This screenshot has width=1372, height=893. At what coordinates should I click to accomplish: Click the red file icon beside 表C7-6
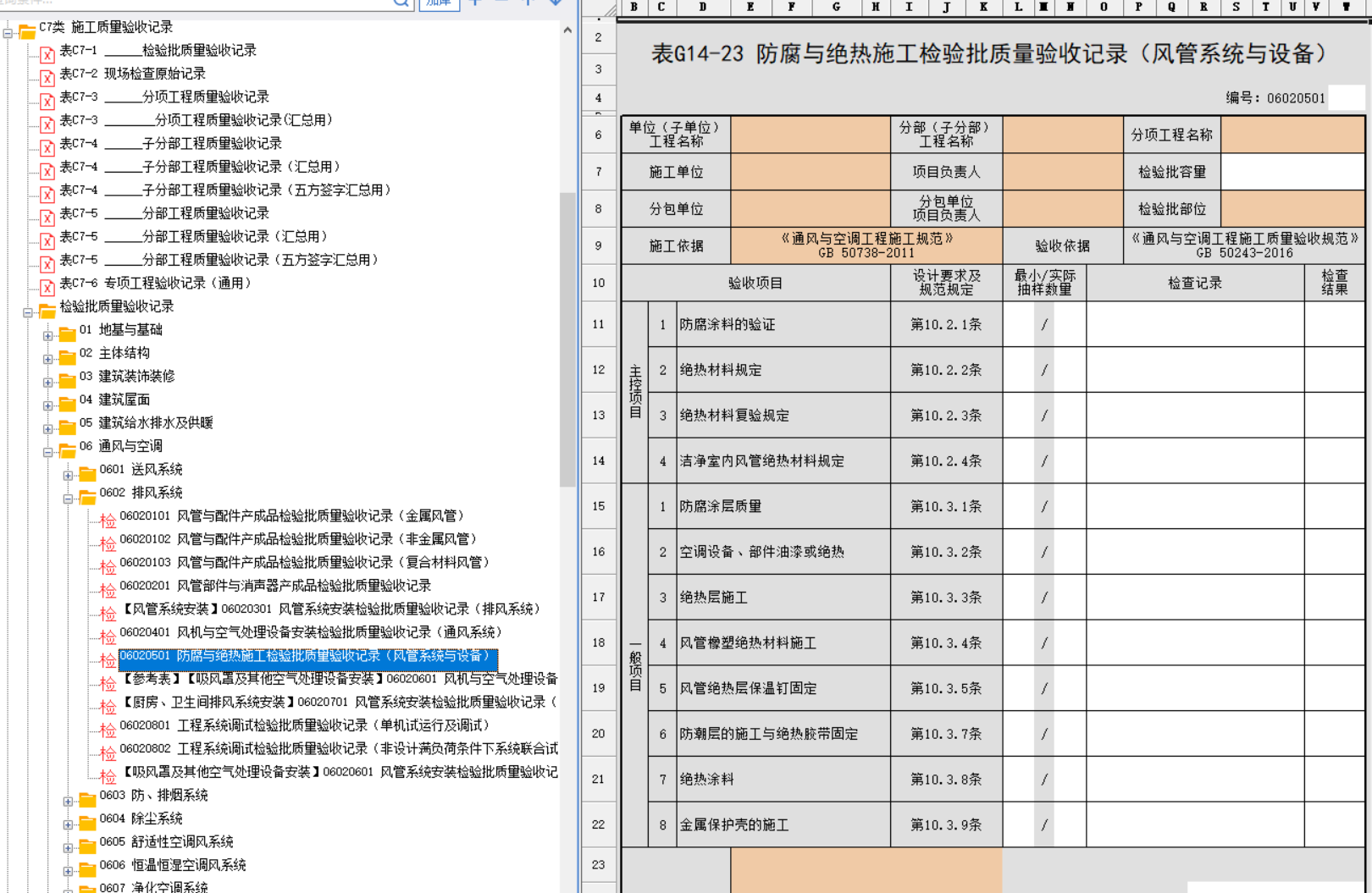(47, 288)
